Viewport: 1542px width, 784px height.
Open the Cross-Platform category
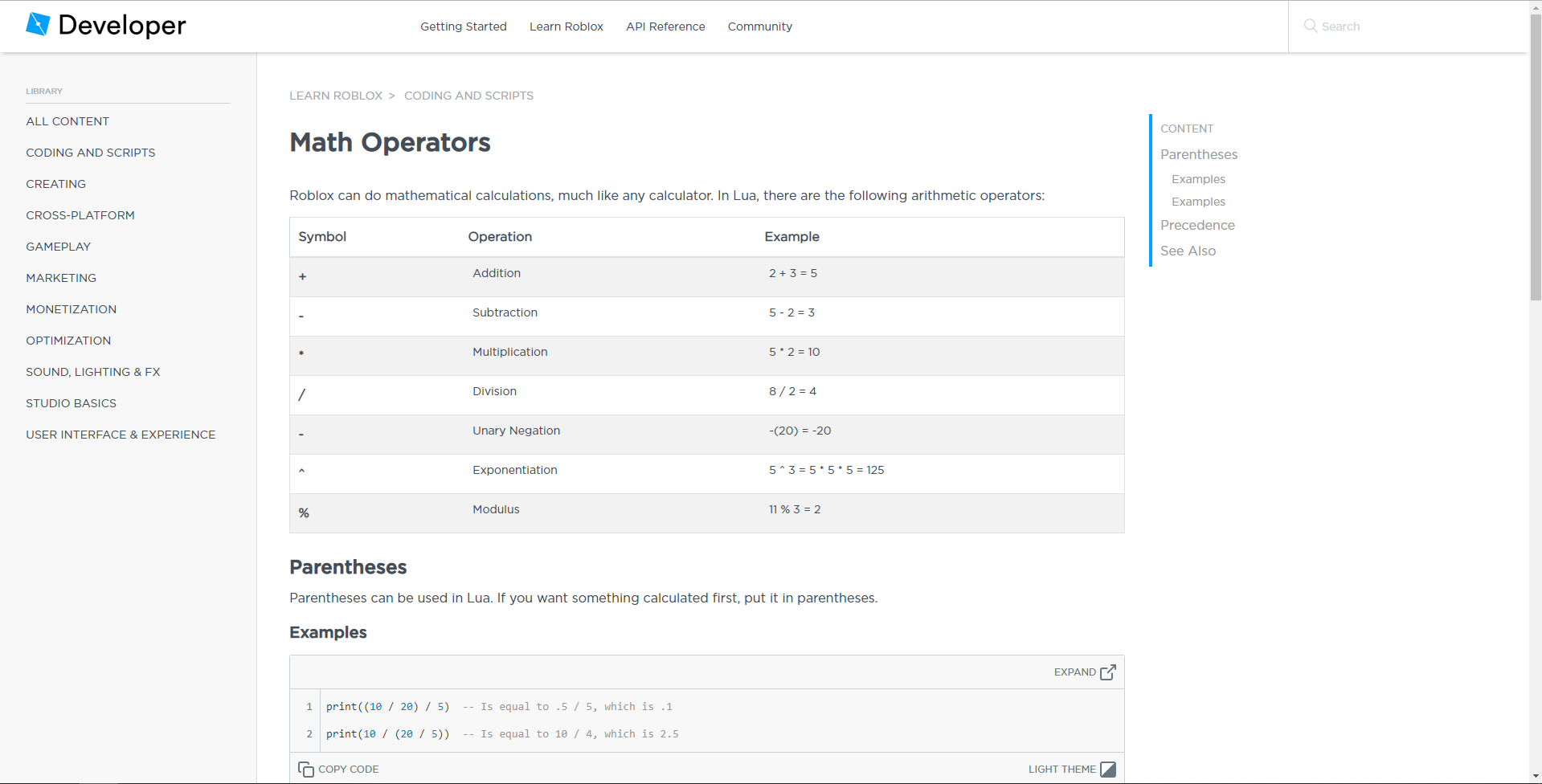(80, 215)
